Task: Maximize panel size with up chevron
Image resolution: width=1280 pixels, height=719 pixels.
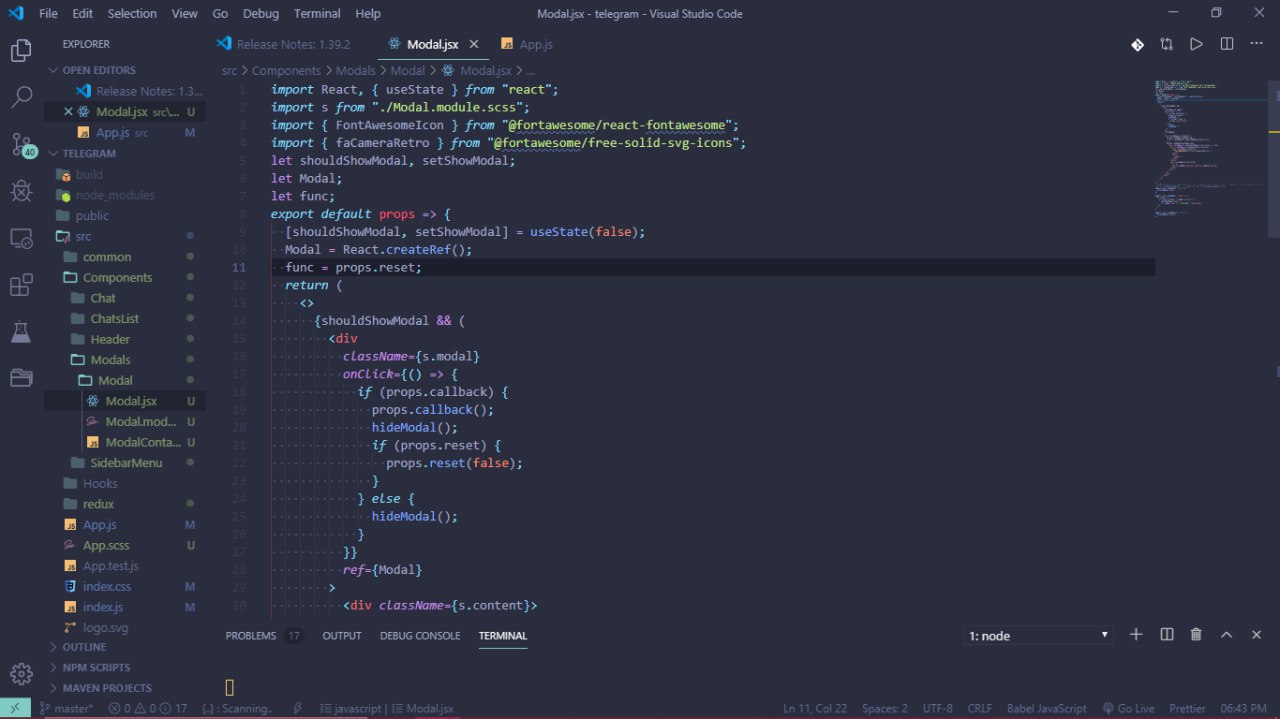Action: (x=1226, y=635)
